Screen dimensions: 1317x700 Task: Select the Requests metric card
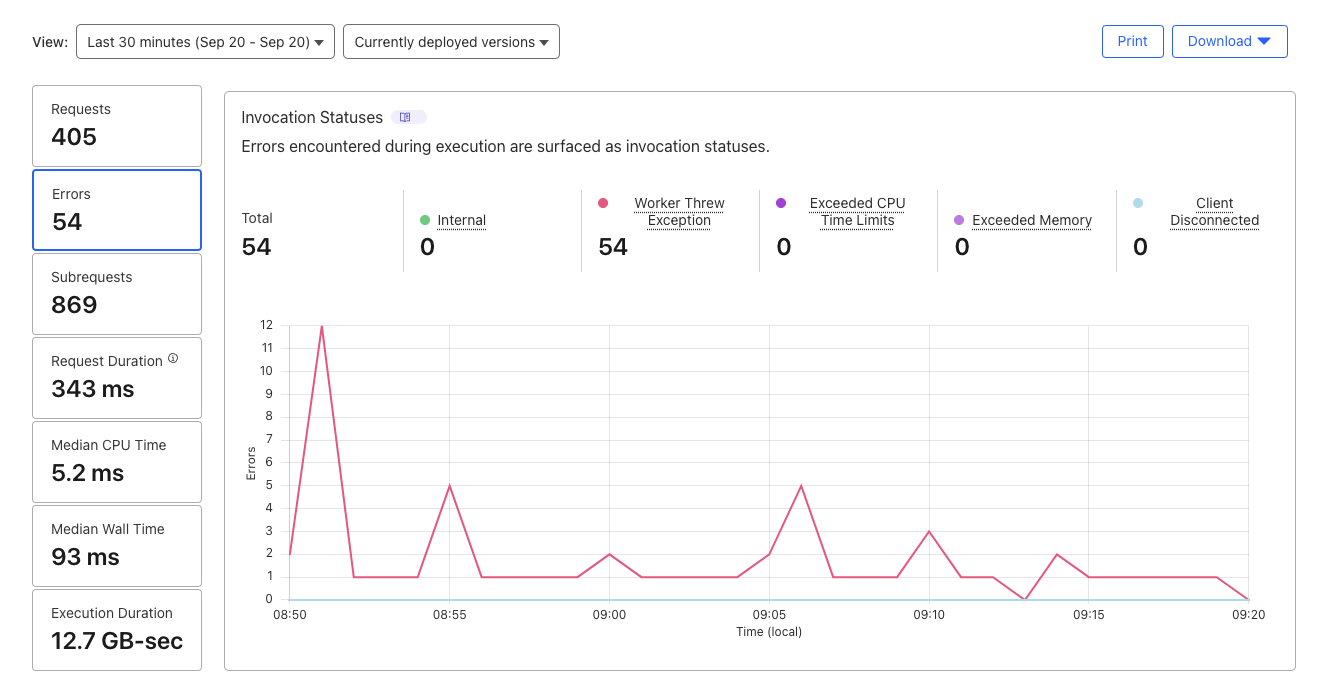[117, 125]
